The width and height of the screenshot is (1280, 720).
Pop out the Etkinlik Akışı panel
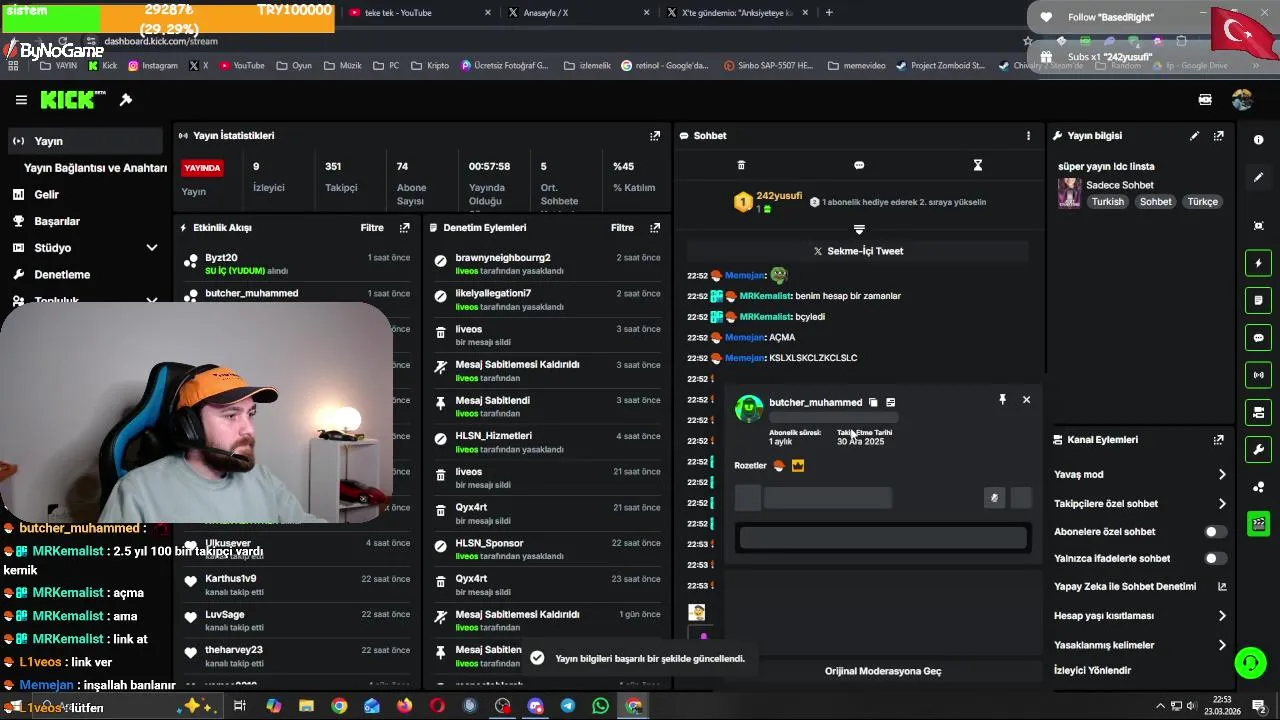[404, 228]
